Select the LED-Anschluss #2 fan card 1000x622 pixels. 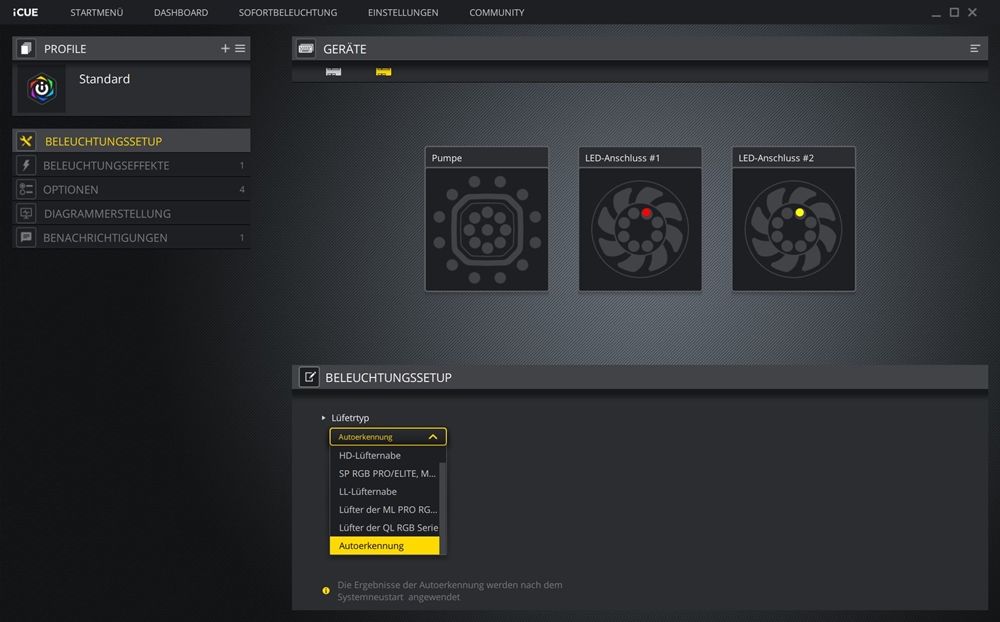[x=793, y=219]
